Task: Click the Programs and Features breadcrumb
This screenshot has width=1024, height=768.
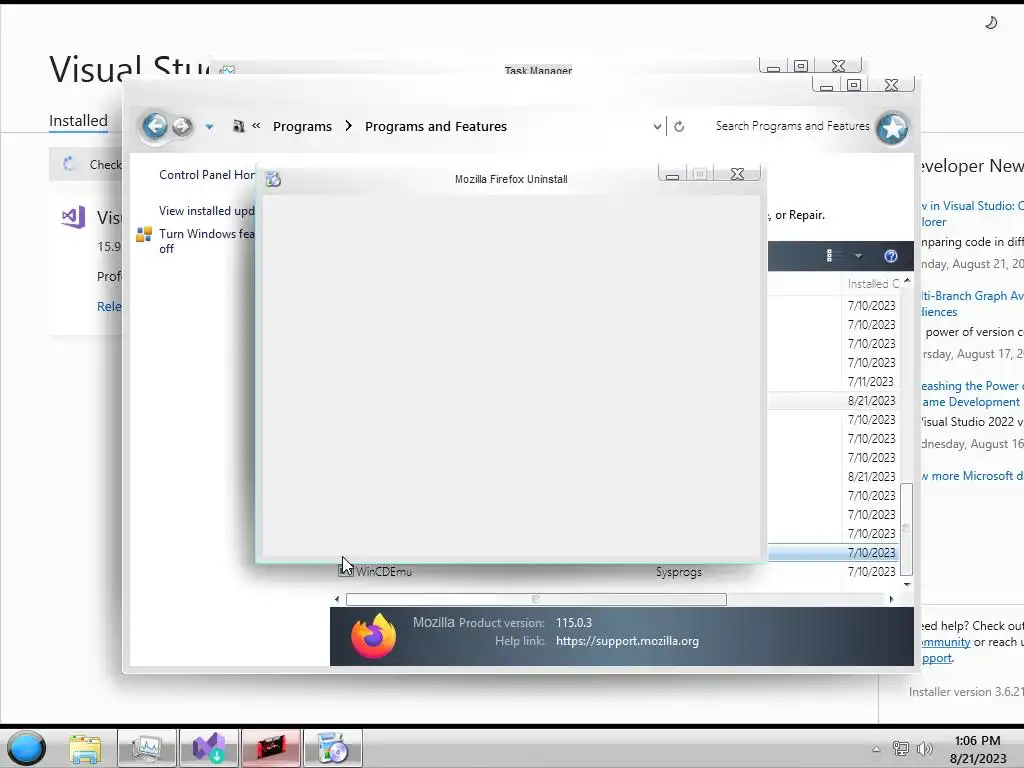Action: tap(436, 127)
